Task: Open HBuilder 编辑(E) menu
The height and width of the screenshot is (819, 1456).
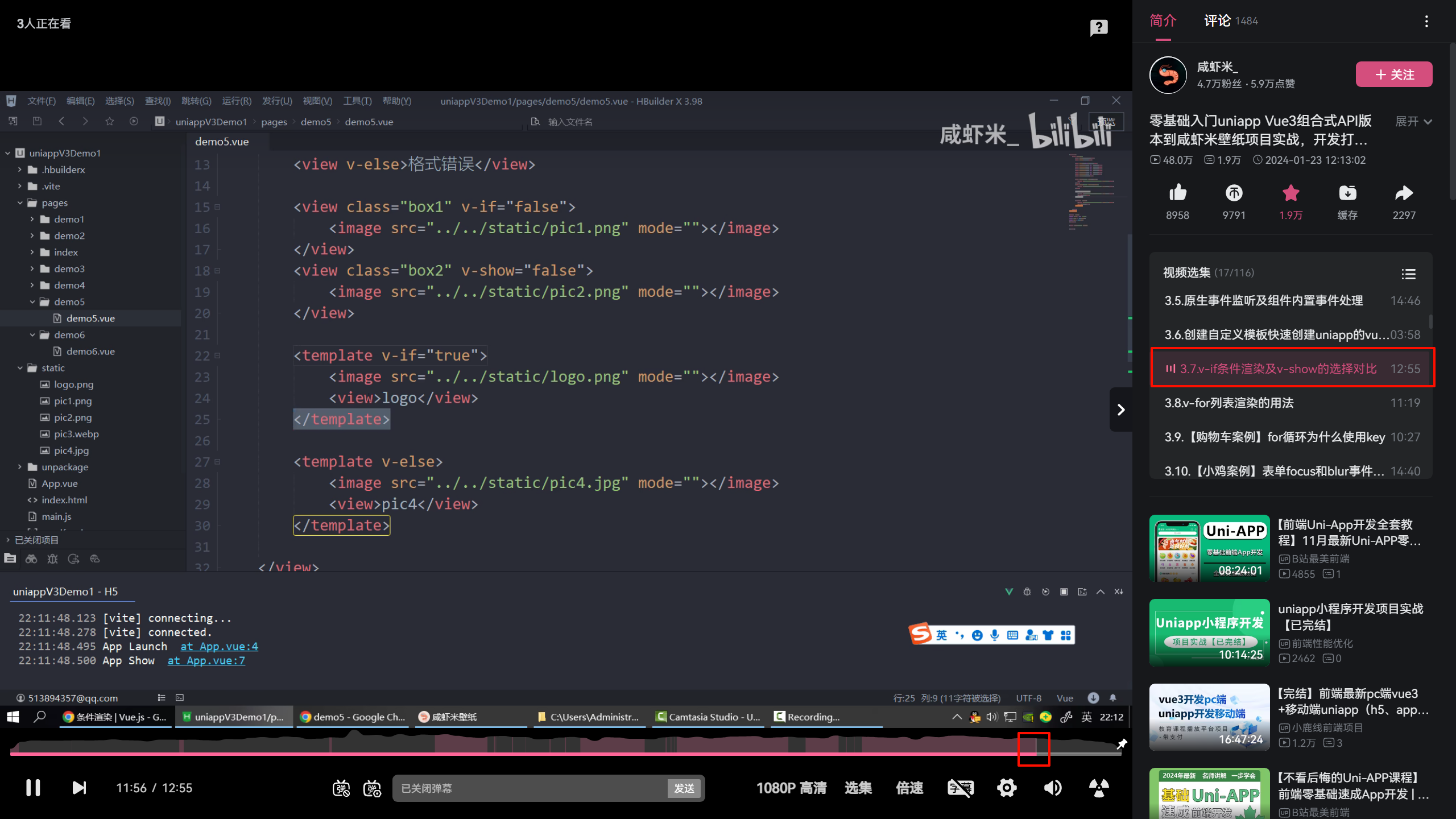Action: [x=80, y=101]
